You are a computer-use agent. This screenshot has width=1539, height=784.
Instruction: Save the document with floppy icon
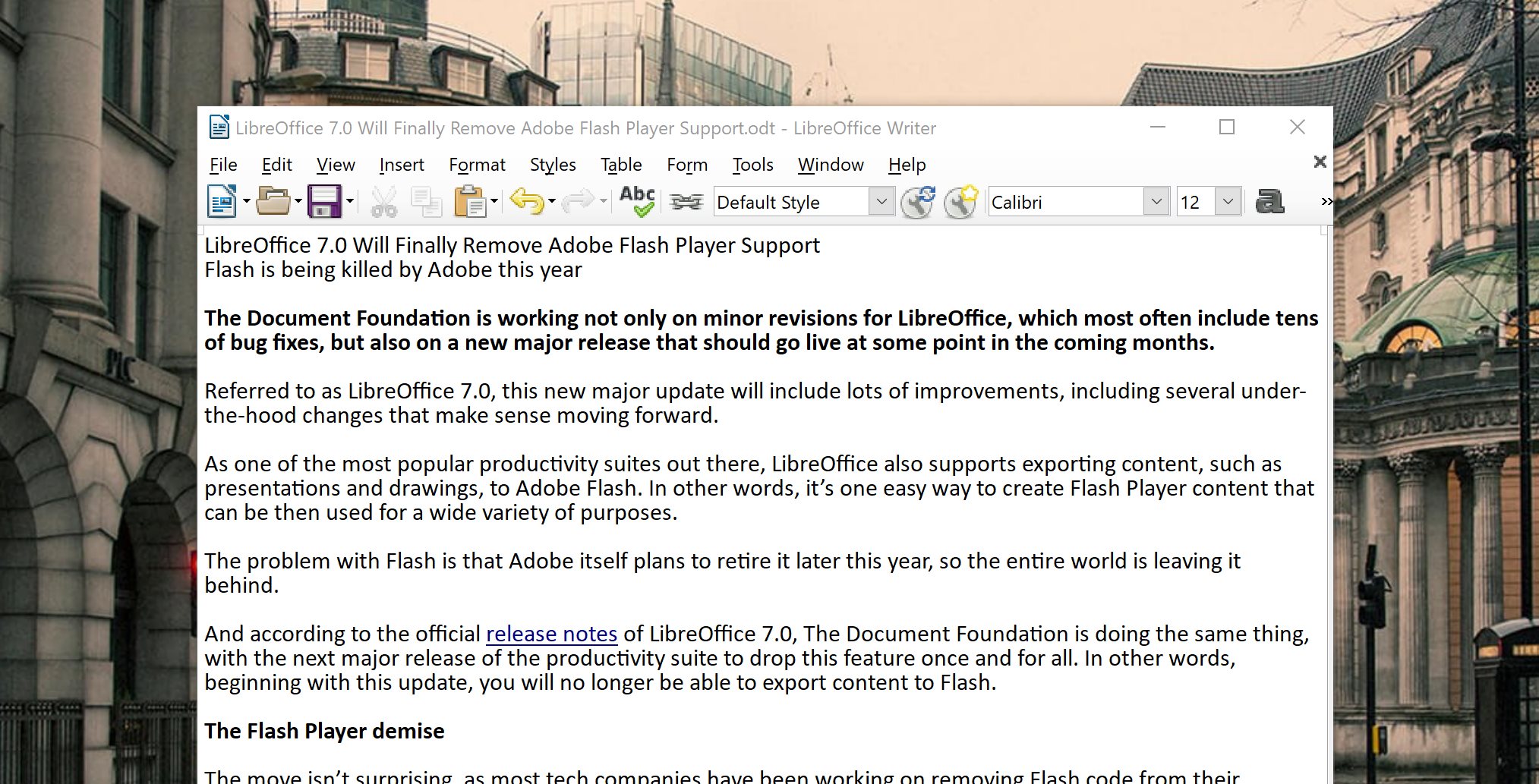coord(324,202)
